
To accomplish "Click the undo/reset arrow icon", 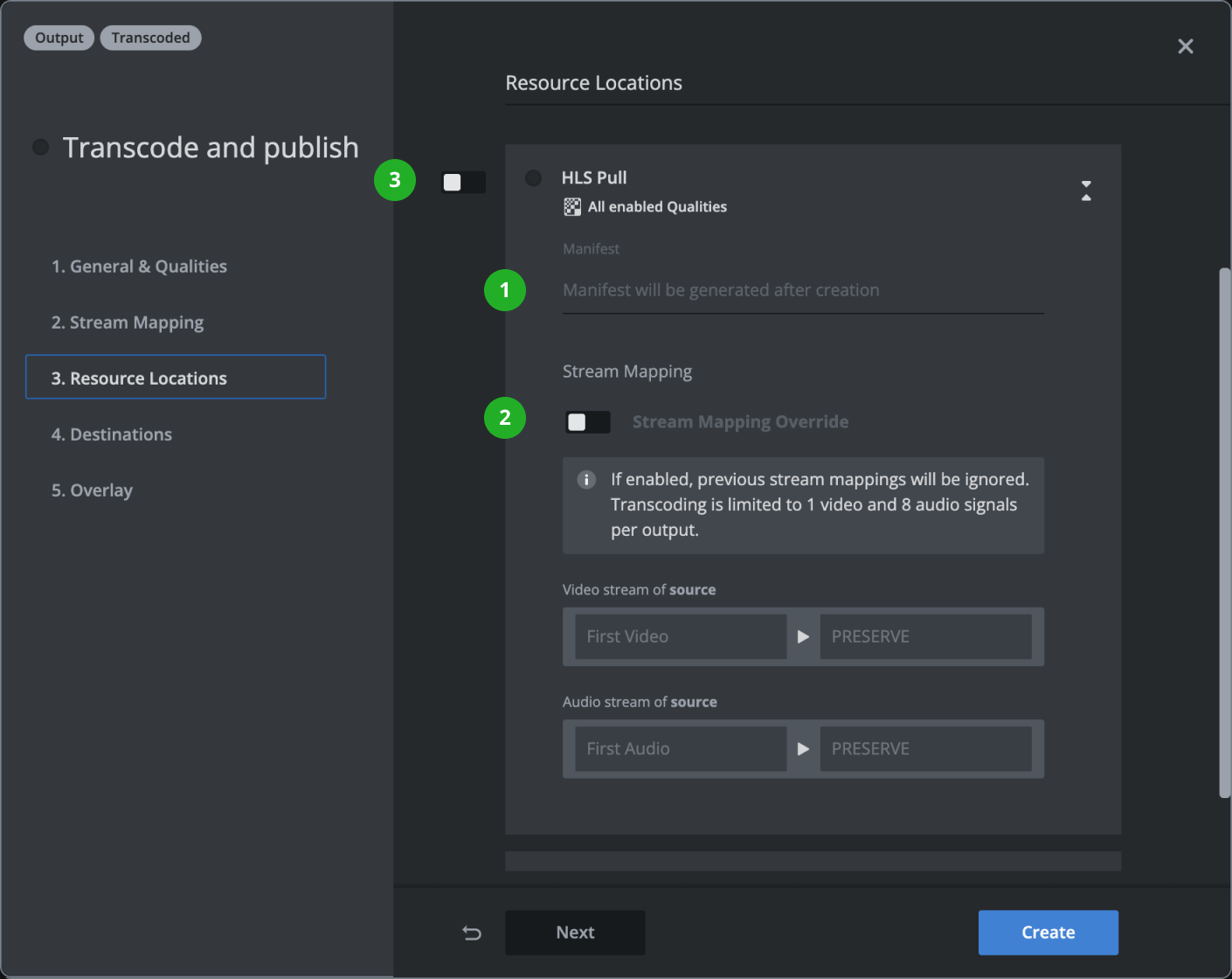I will [472, 933].
